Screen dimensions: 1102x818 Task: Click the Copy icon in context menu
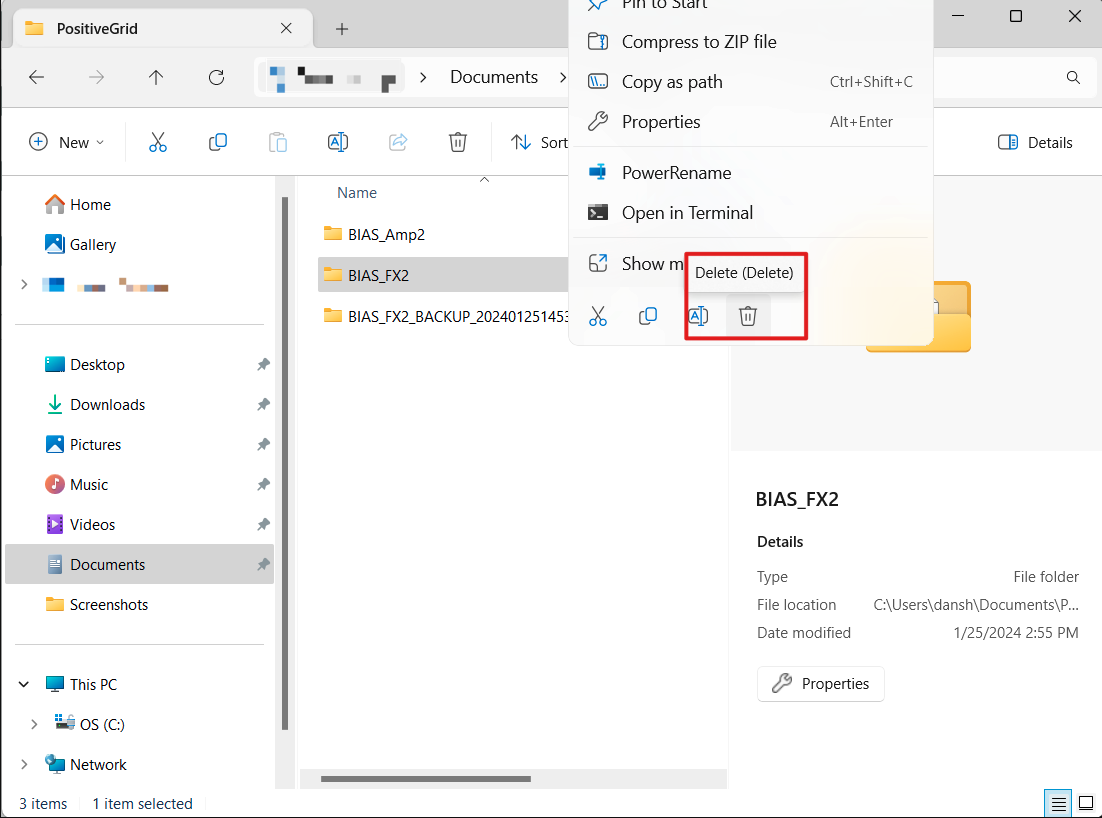[648, 316]
